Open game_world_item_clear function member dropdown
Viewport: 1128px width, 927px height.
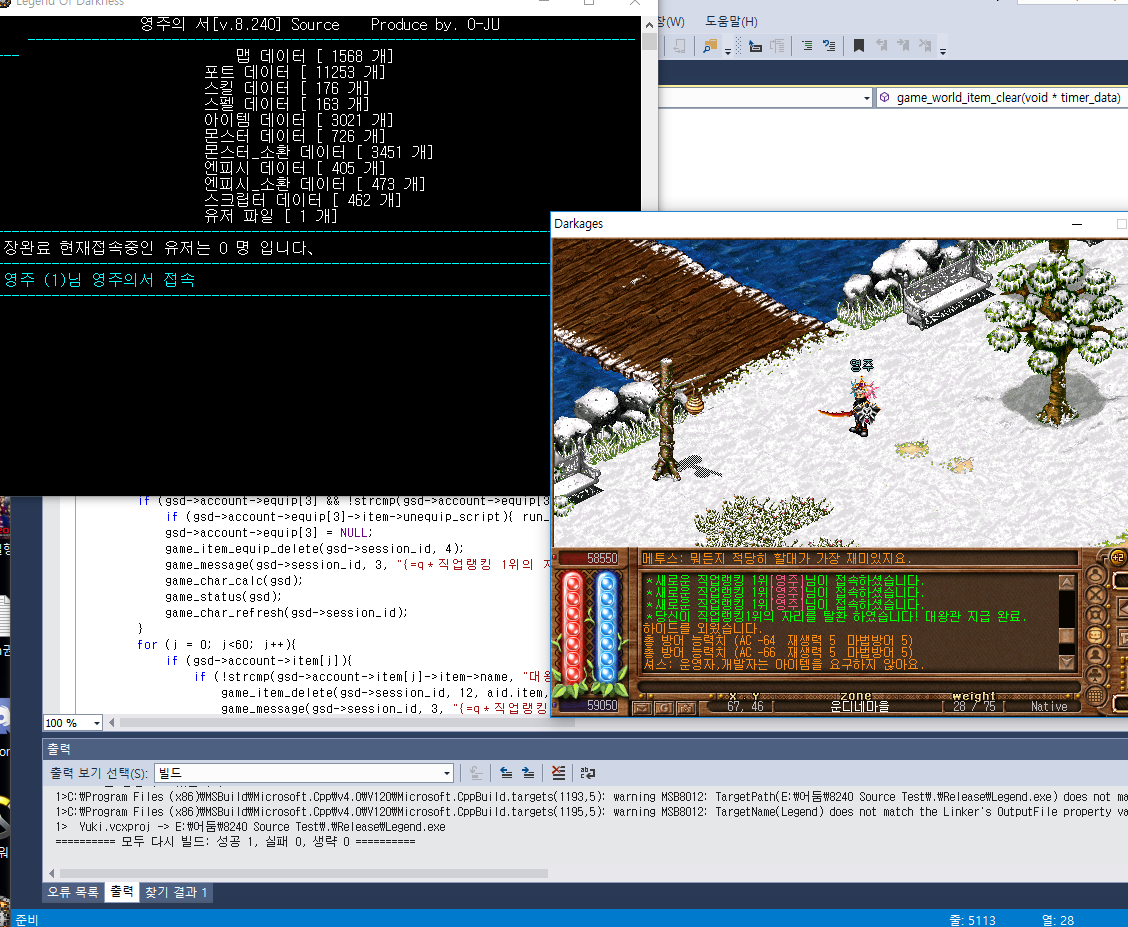[x=1002, y=98]
